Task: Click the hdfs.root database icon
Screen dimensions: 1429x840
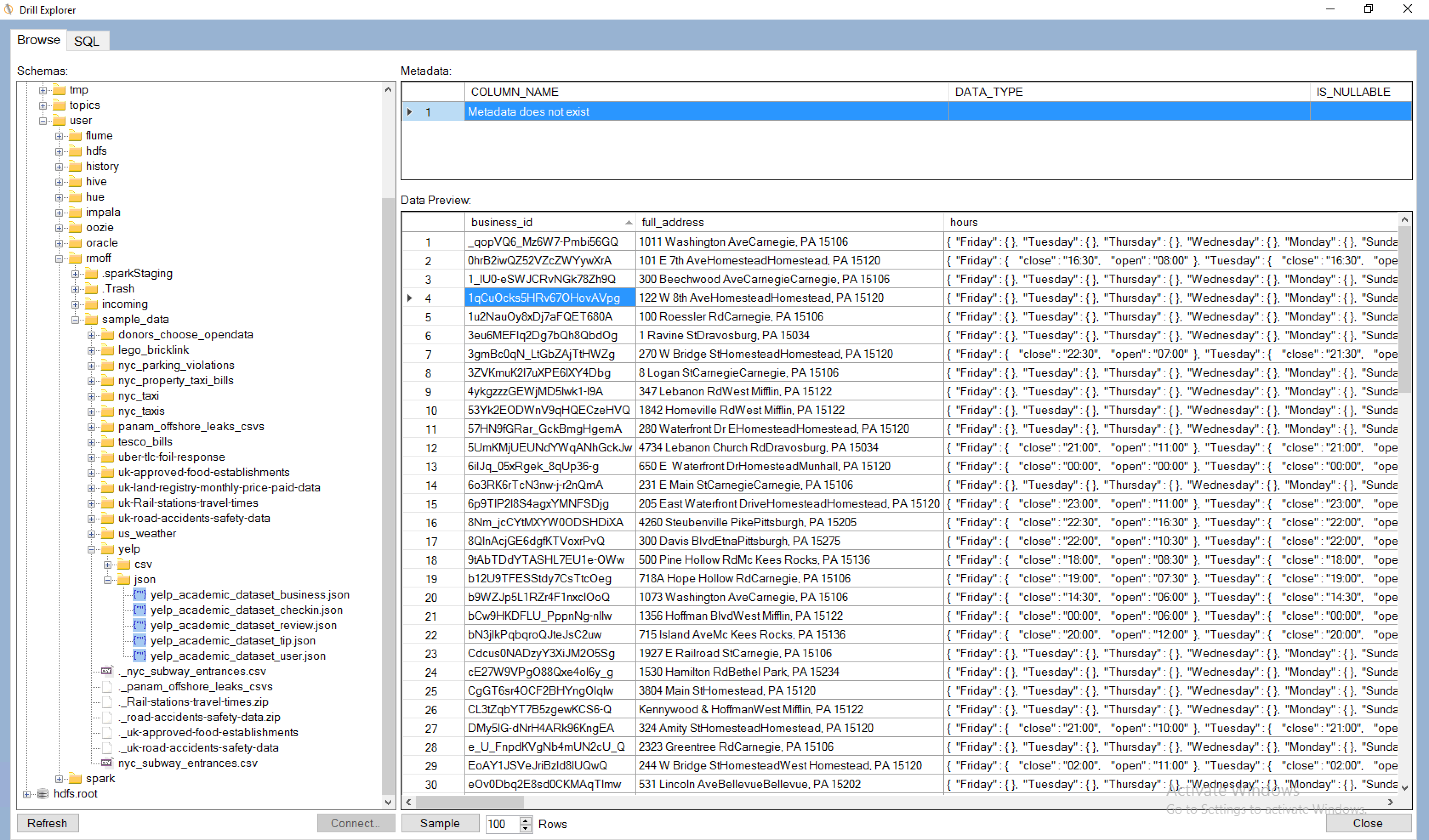Action: click(x=43, y=794)
